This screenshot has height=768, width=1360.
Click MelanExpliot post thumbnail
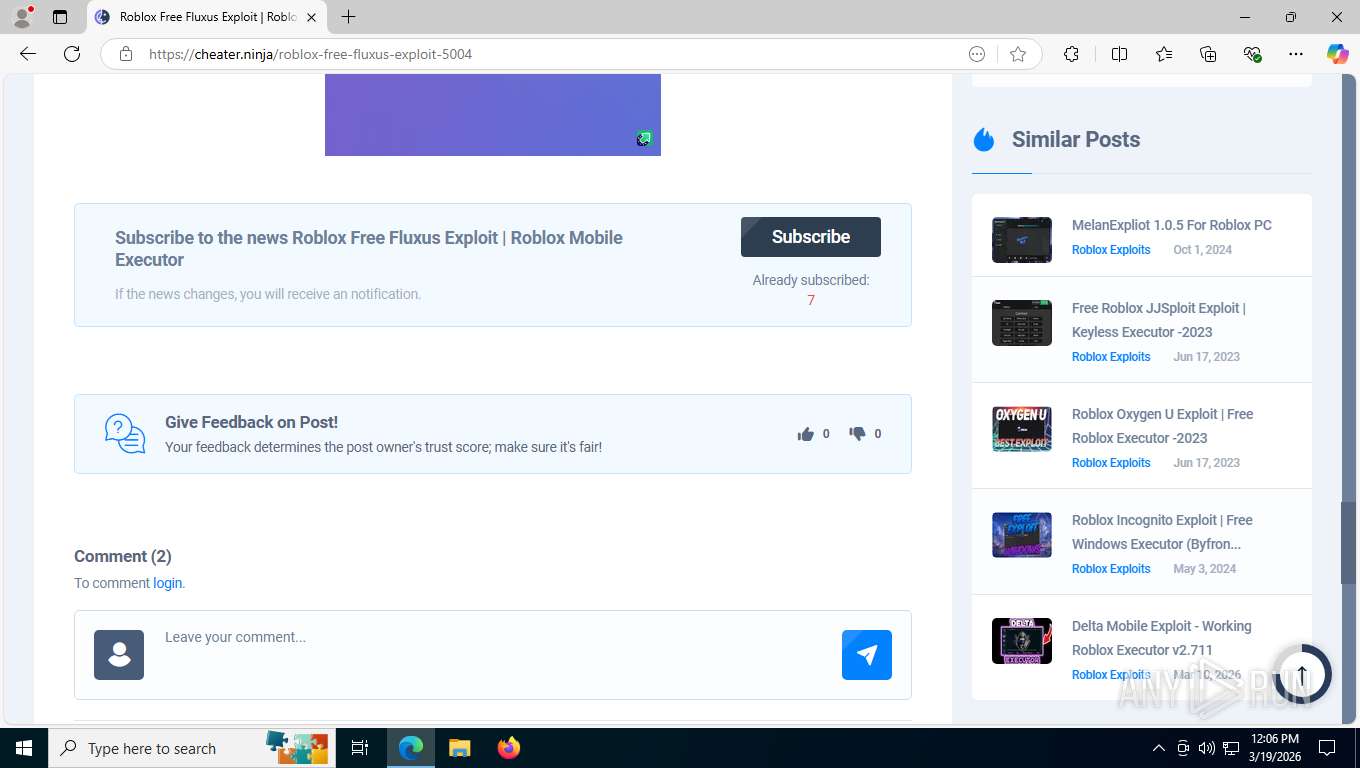click(1022, 240)
